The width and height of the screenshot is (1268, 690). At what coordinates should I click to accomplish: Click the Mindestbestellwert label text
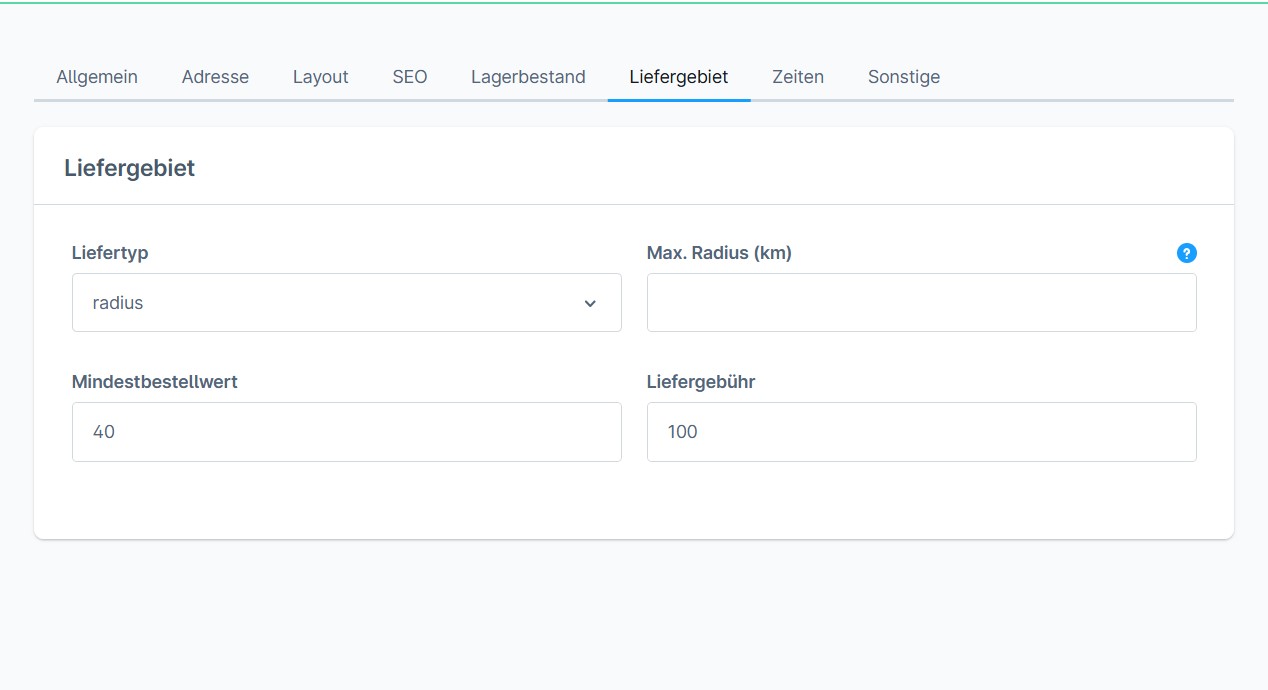coord(155,382)
